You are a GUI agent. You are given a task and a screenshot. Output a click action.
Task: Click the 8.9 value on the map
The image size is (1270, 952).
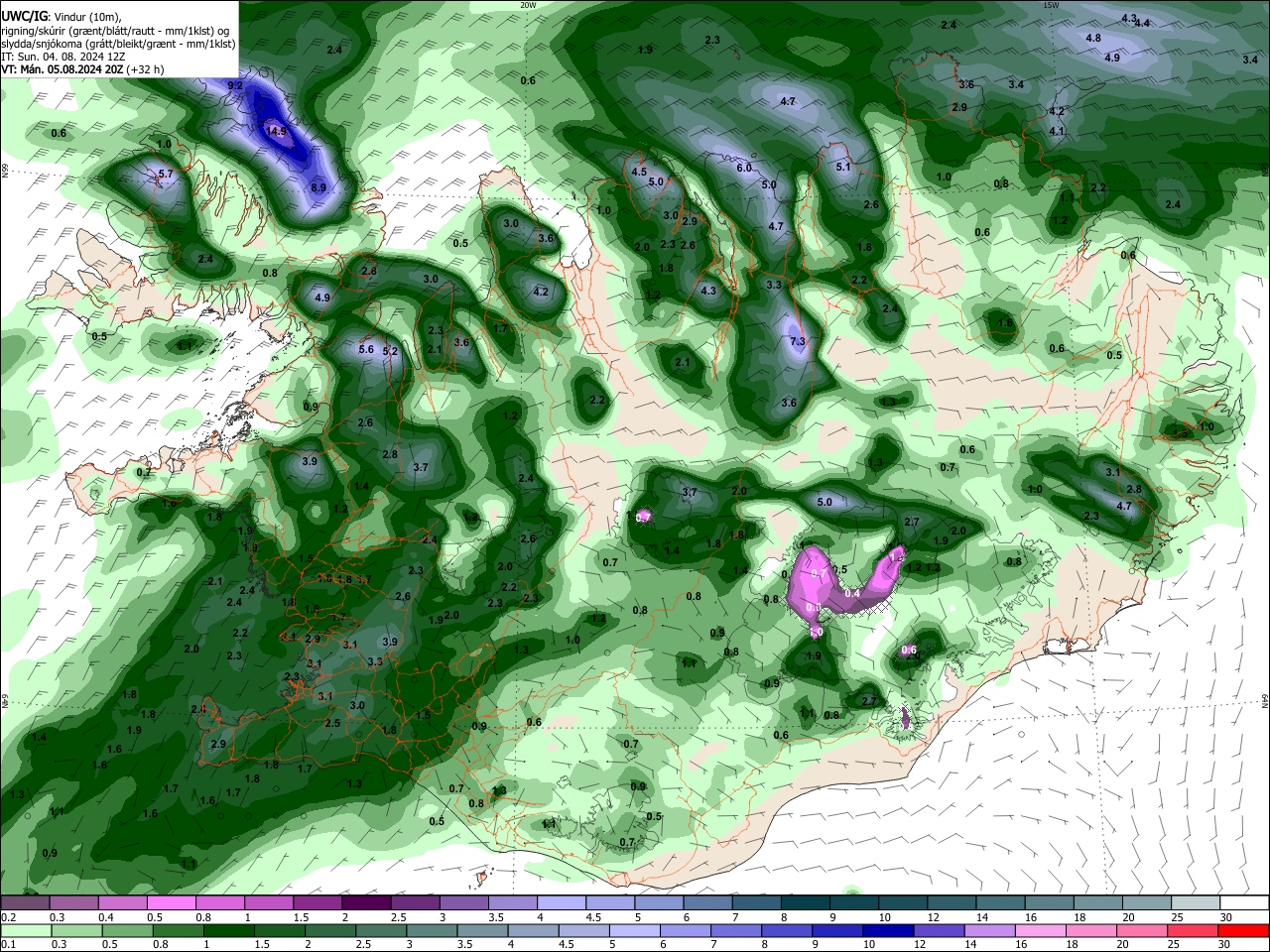(318, 187)
